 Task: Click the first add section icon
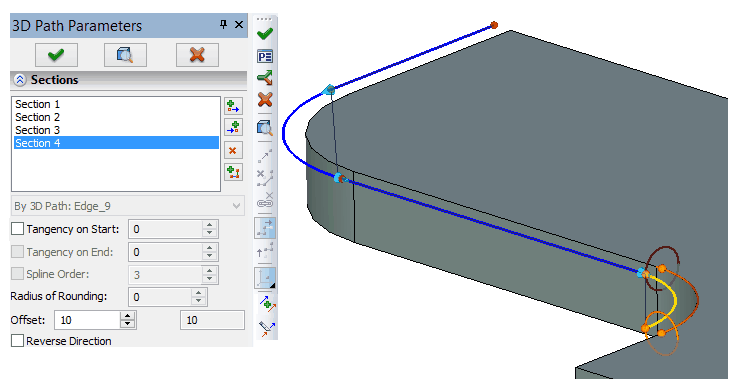[x=233, y=106]
